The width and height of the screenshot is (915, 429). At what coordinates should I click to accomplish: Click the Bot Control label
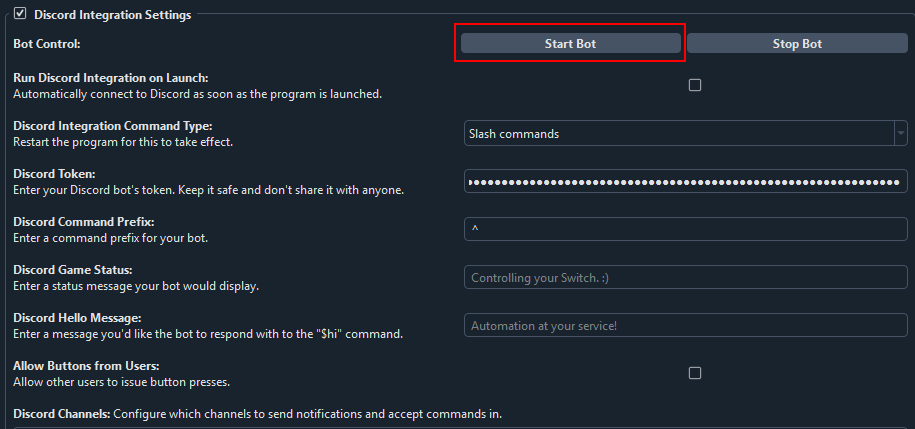point(46,44)
